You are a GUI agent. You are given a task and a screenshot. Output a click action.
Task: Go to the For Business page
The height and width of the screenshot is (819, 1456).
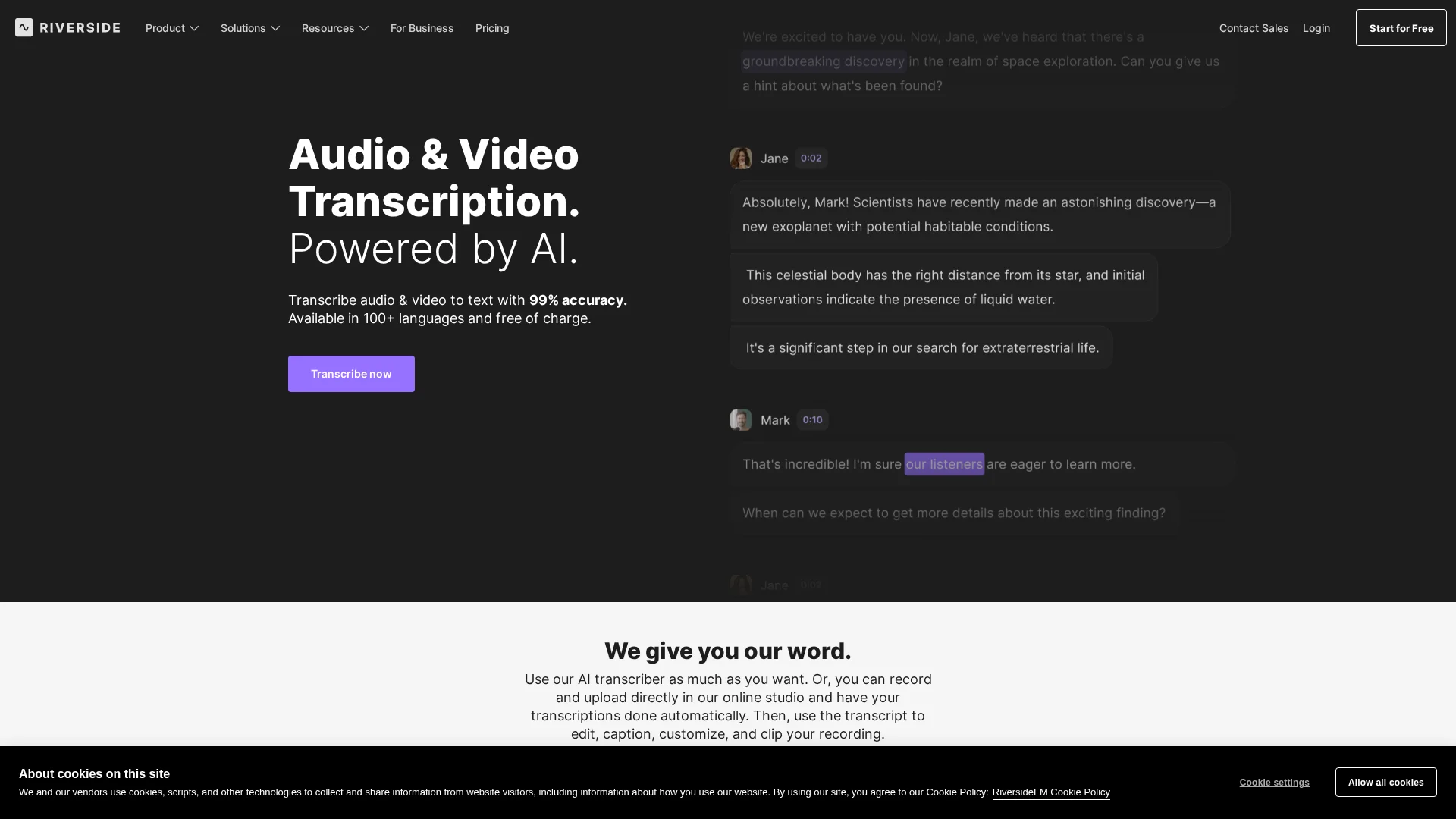[422, 28]
